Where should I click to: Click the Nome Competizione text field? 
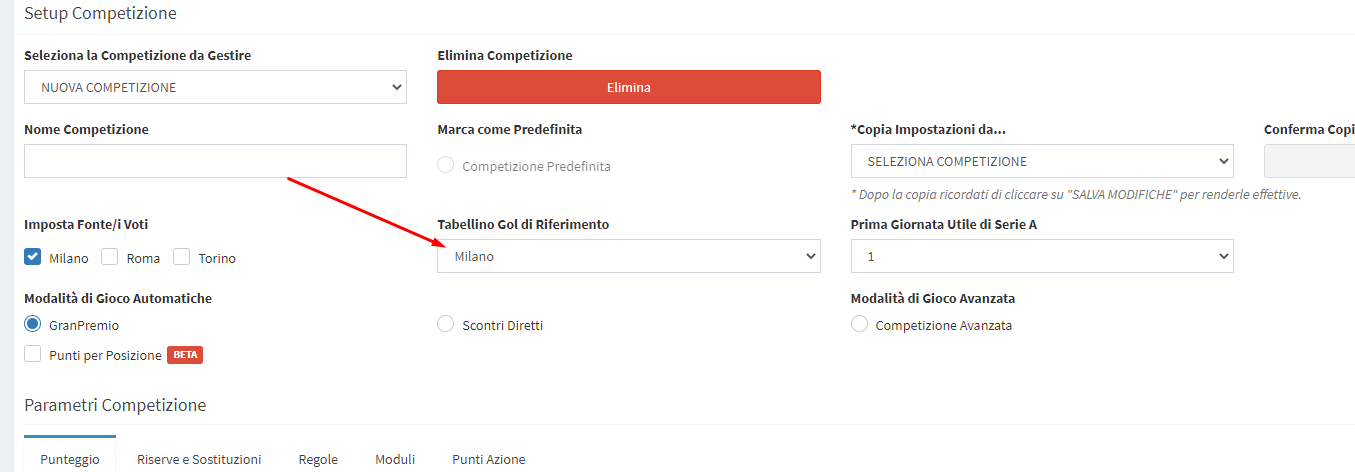(215, 161)
